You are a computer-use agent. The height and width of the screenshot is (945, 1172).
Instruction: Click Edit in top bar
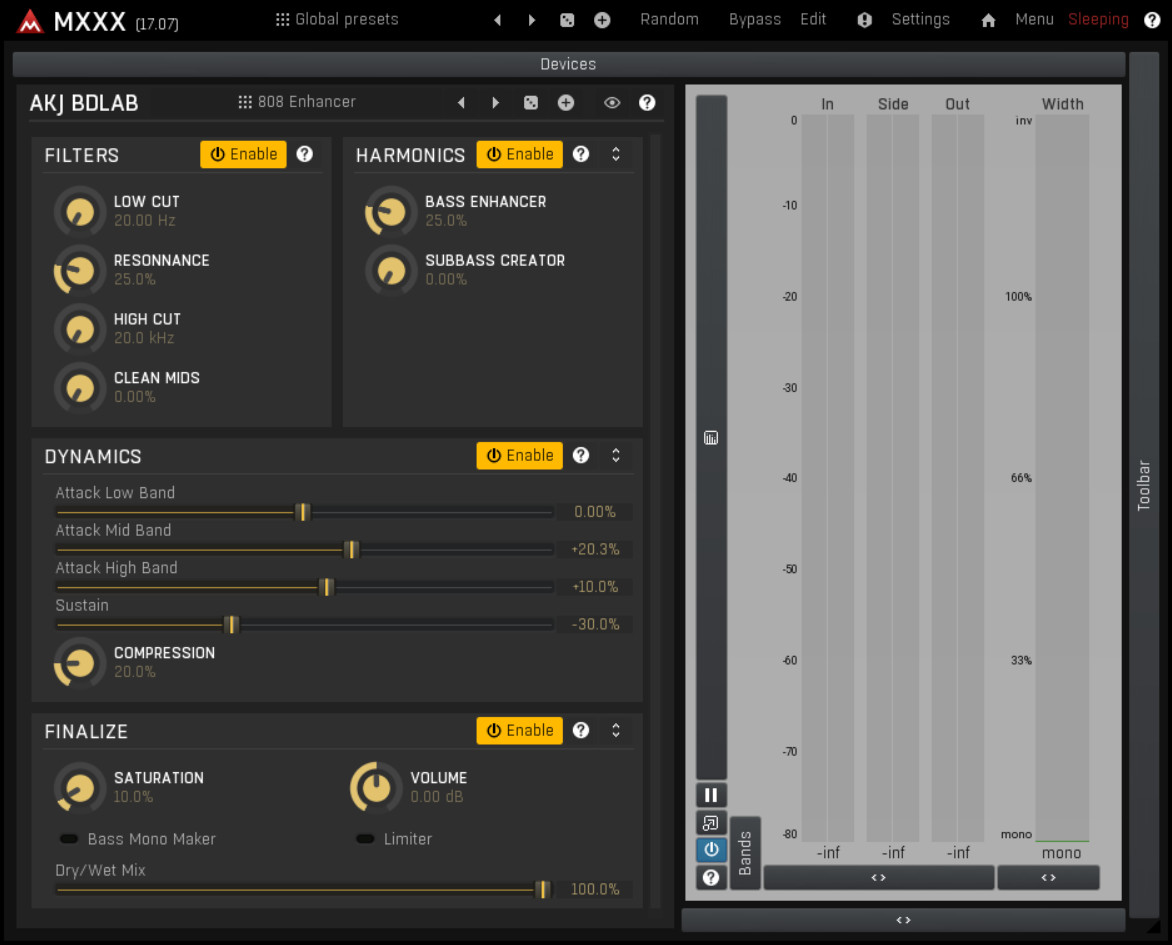(x=812, y=19)
